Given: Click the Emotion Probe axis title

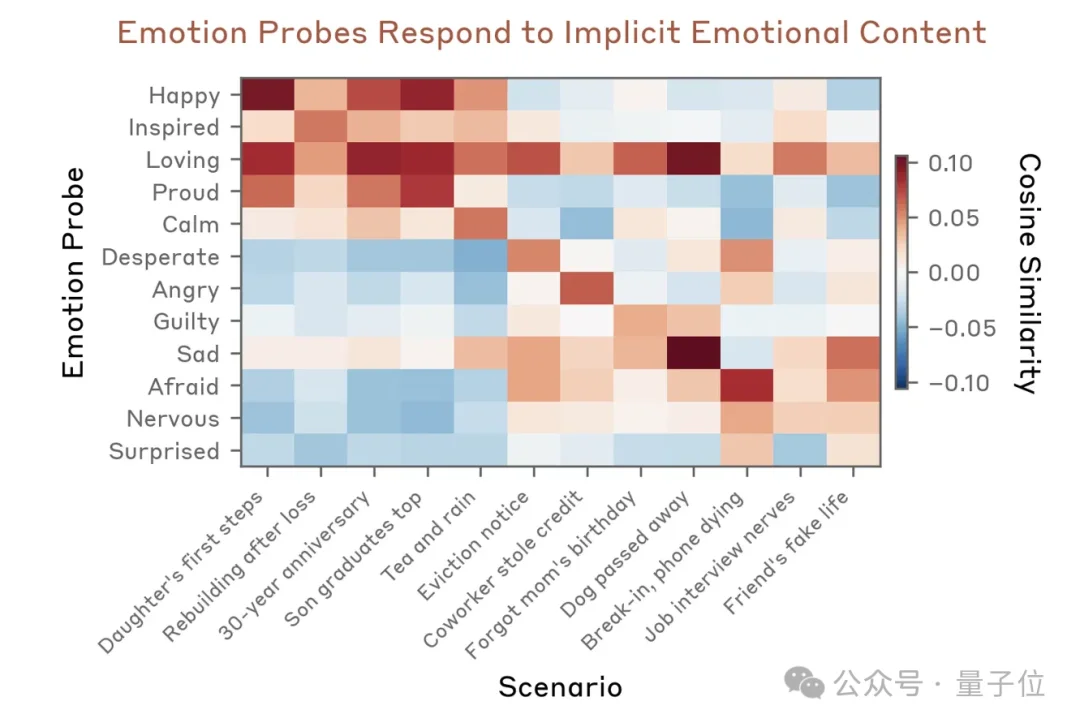Looking at the screenshot, I should pyautogui.click(x=72, y=272).
